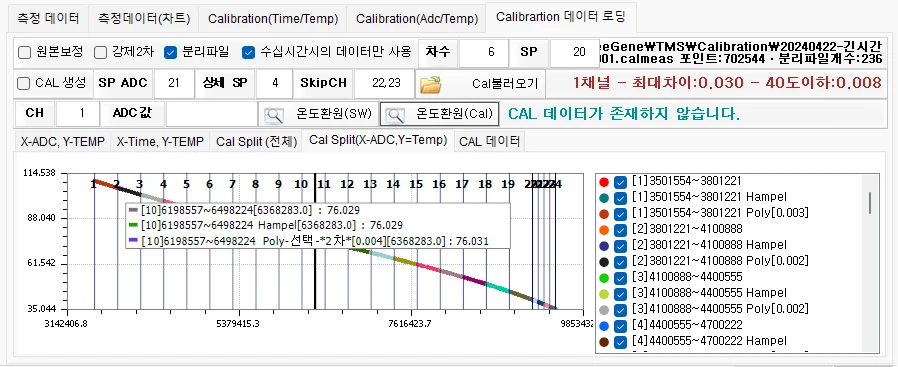Uncheck 수십시간시의 데이터만 사용 checkbox
The width and height of the screenshot is (898, 367).
(248, 53)
